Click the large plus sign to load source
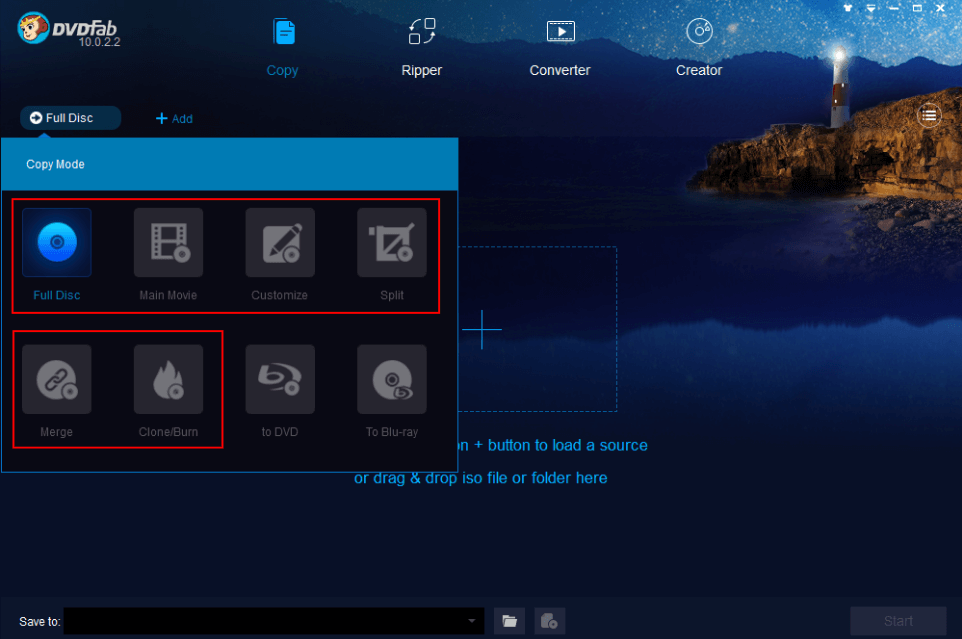962x639 pixels. 481,329
